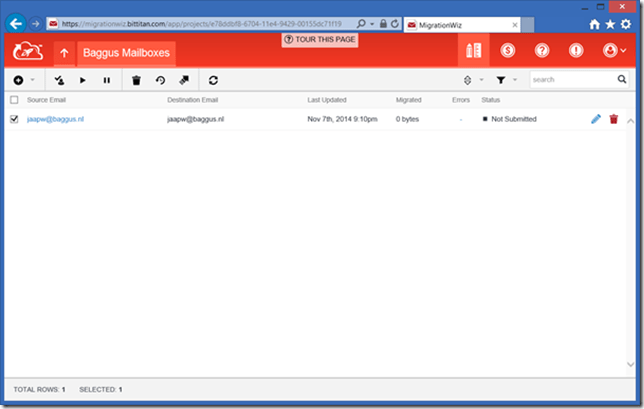Delete the jaapw@baggus.nl row with red trash
644x409 pixels.
[614, 119]
